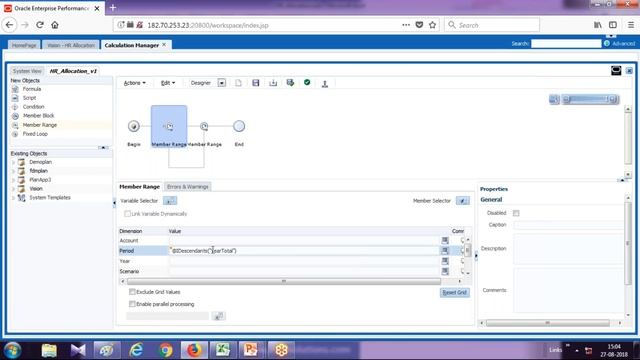Image resolution: width=640 pixels, height=360 pixels.
Task: Check the Disabled property checkbox
Action: (516, 213)
